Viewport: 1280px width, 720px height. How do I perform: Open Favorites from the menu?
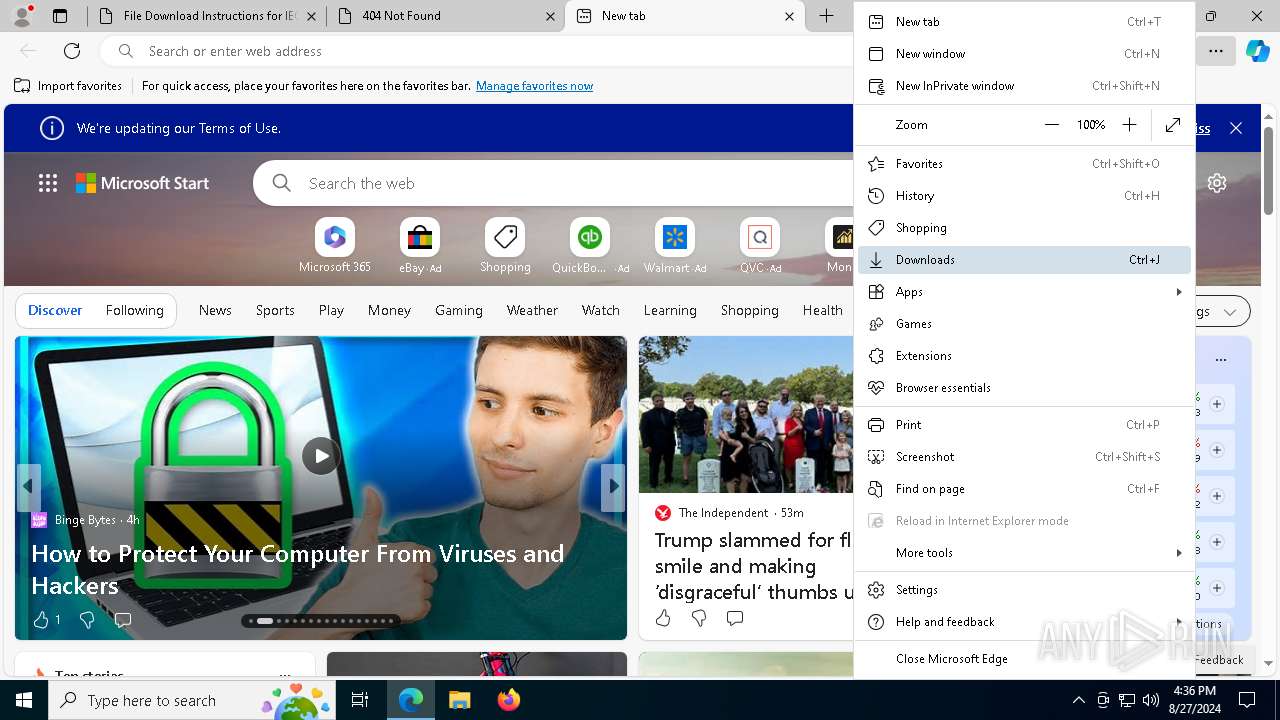1024,164
